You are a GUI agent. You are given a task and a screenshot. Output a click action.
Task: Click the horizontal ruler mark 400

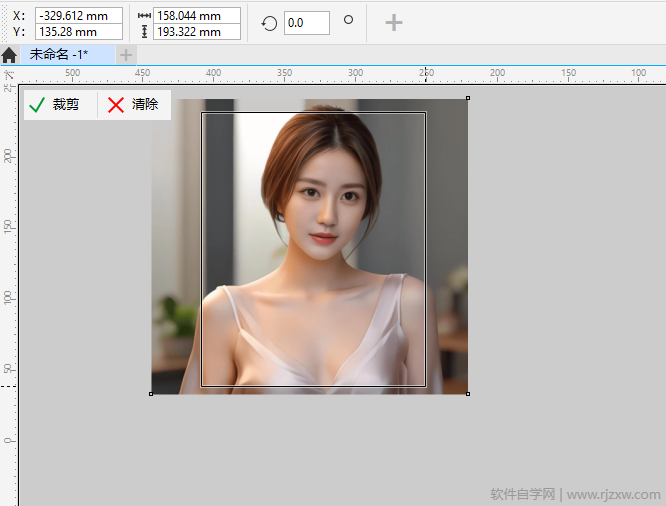213,73
